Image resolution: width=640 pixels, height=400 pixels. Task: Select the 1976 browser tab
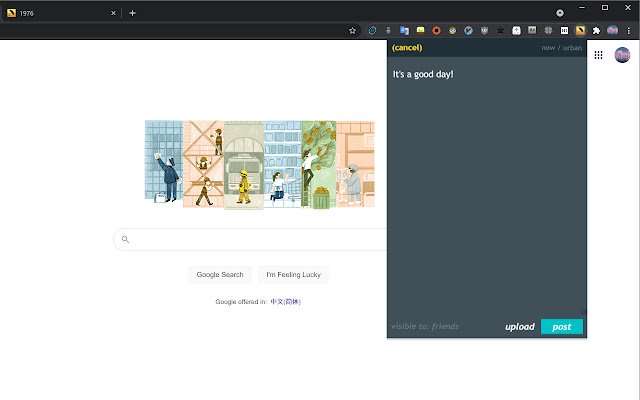(61, 13)
